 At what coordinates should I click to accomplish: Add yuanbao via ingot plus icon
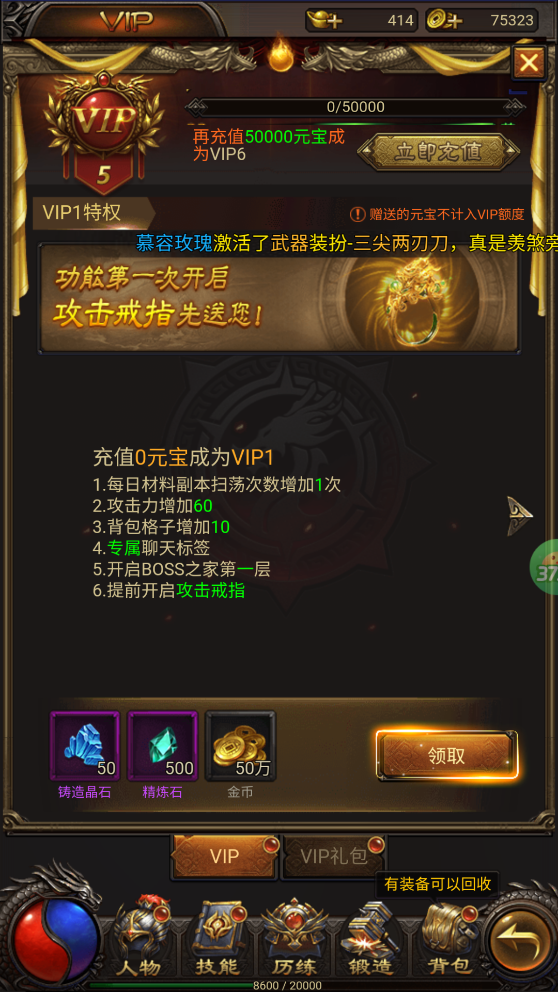[325, 20]
